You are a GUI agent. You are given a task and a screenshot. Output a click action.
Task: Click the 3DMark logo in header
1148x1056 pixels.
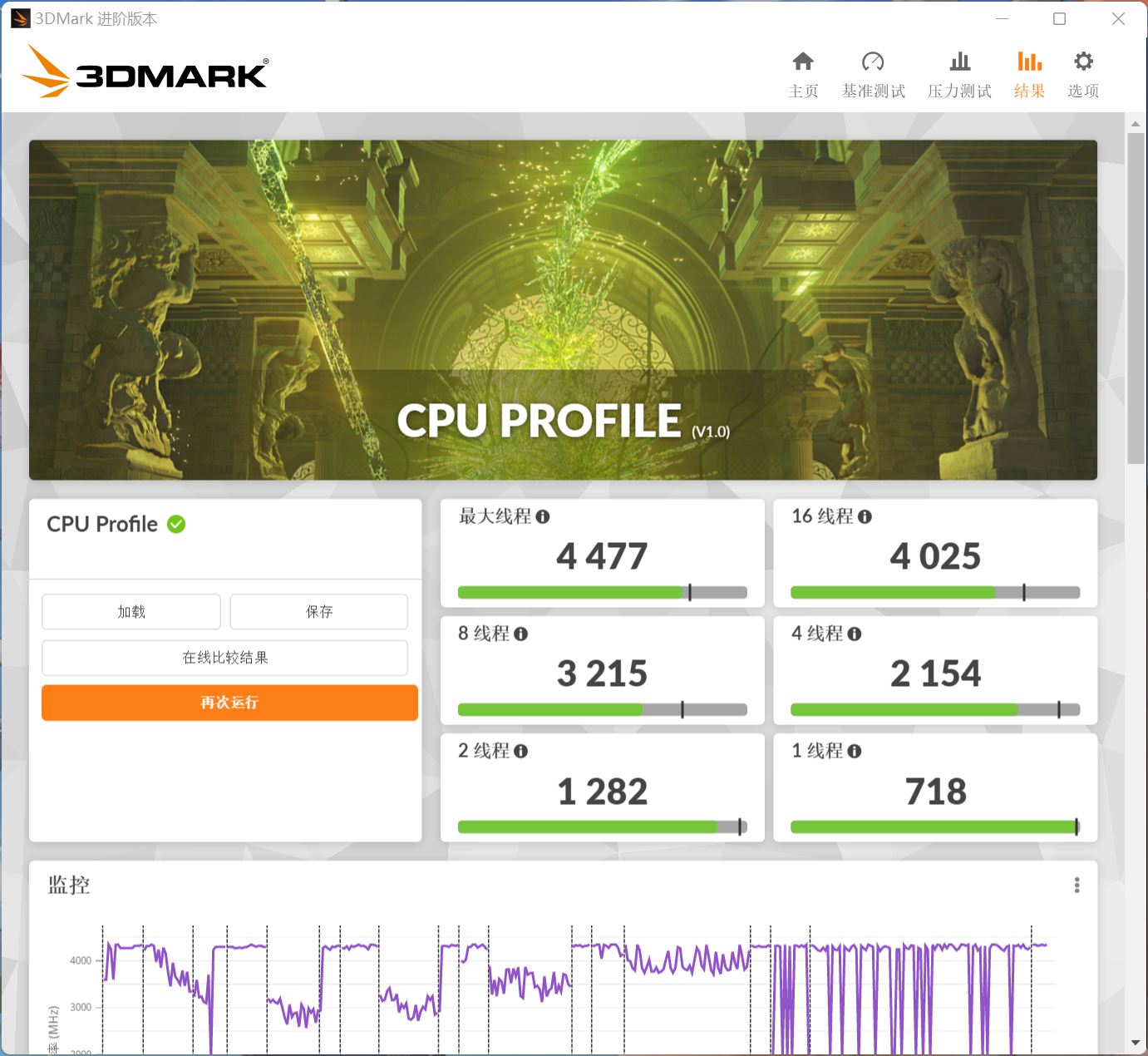[145, 72]
